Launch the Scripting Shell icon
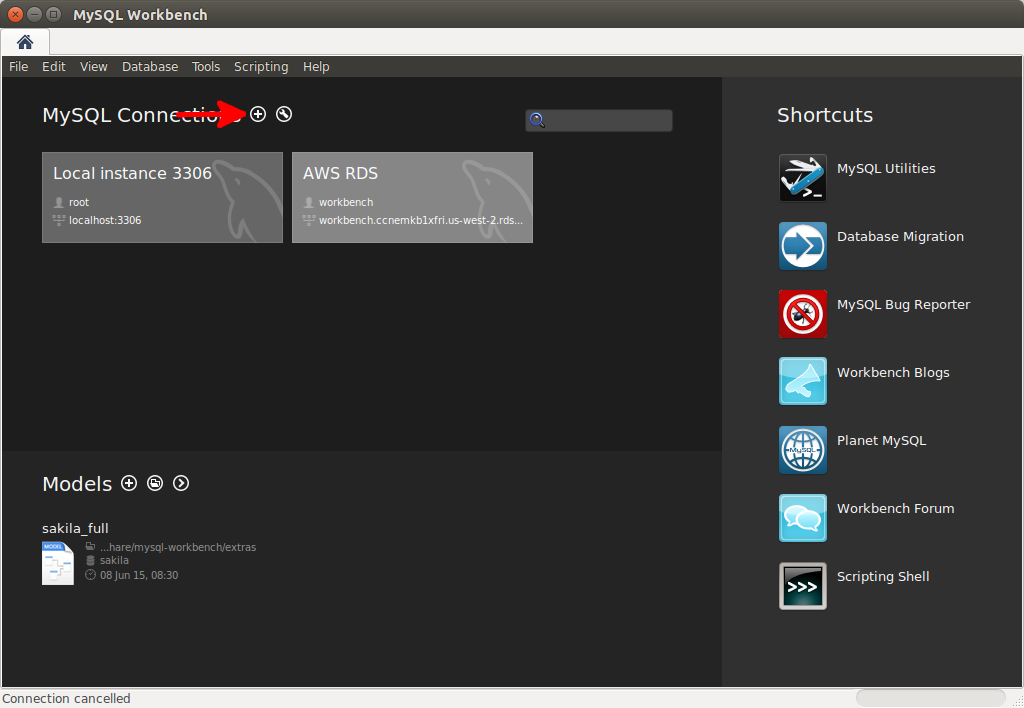 [803, 586]
